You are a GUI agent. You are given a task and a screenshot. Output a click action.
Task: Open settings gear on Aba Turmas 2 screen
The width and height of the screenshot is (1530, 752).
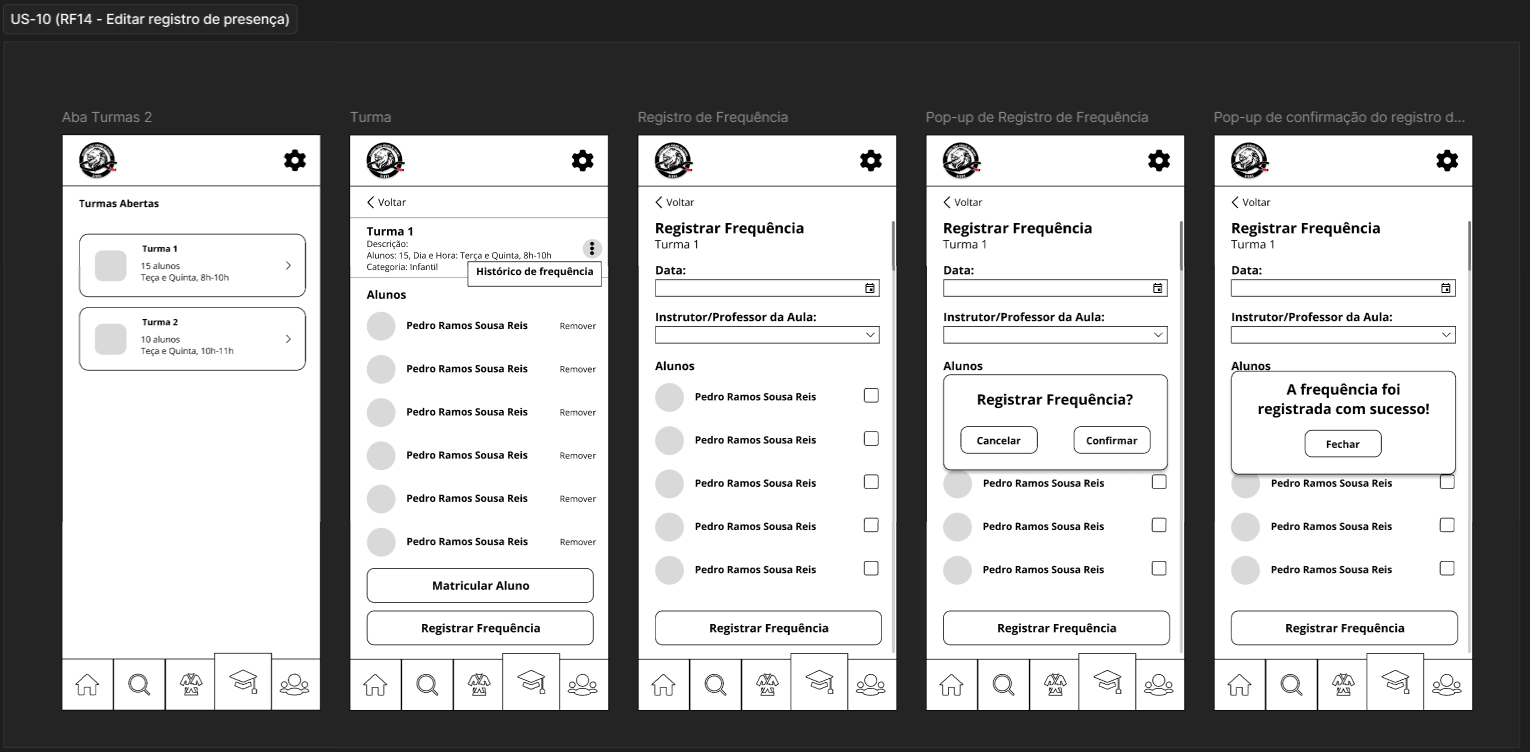click(295, 160)
